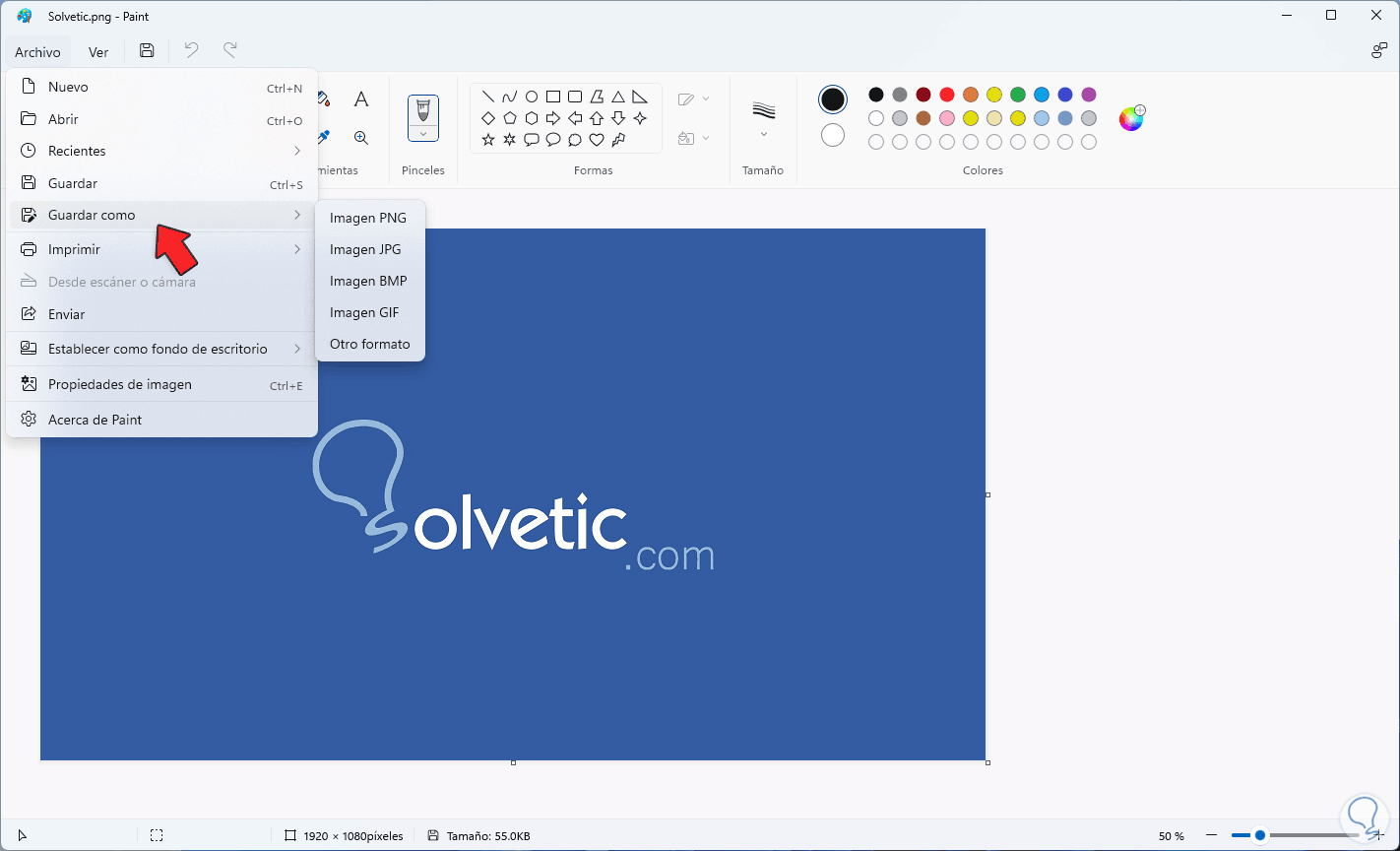This screenshot has width=1400, height=851.
Task: Select the sharp-cornered Rectangle shape
Action: pos(553,97)
